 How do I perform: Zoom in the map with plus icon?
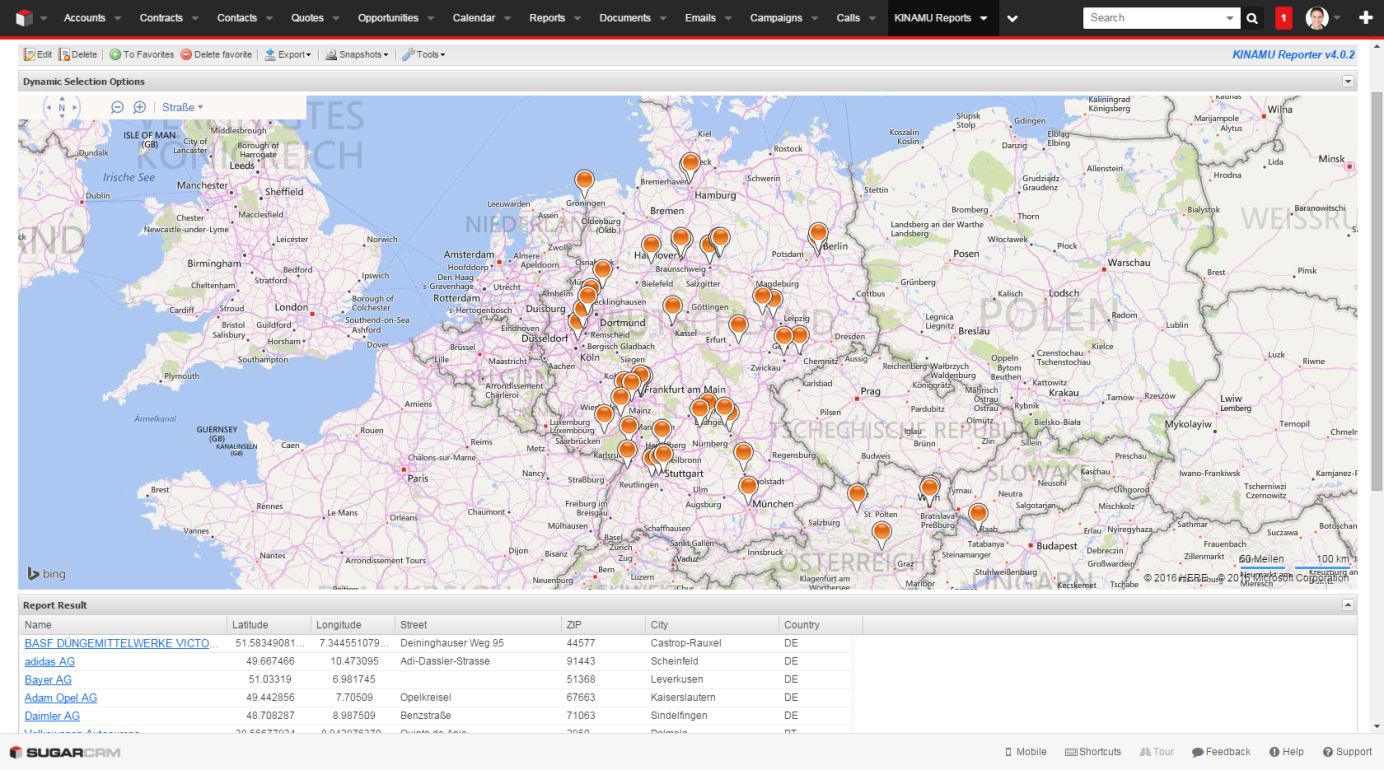(140, 107)
